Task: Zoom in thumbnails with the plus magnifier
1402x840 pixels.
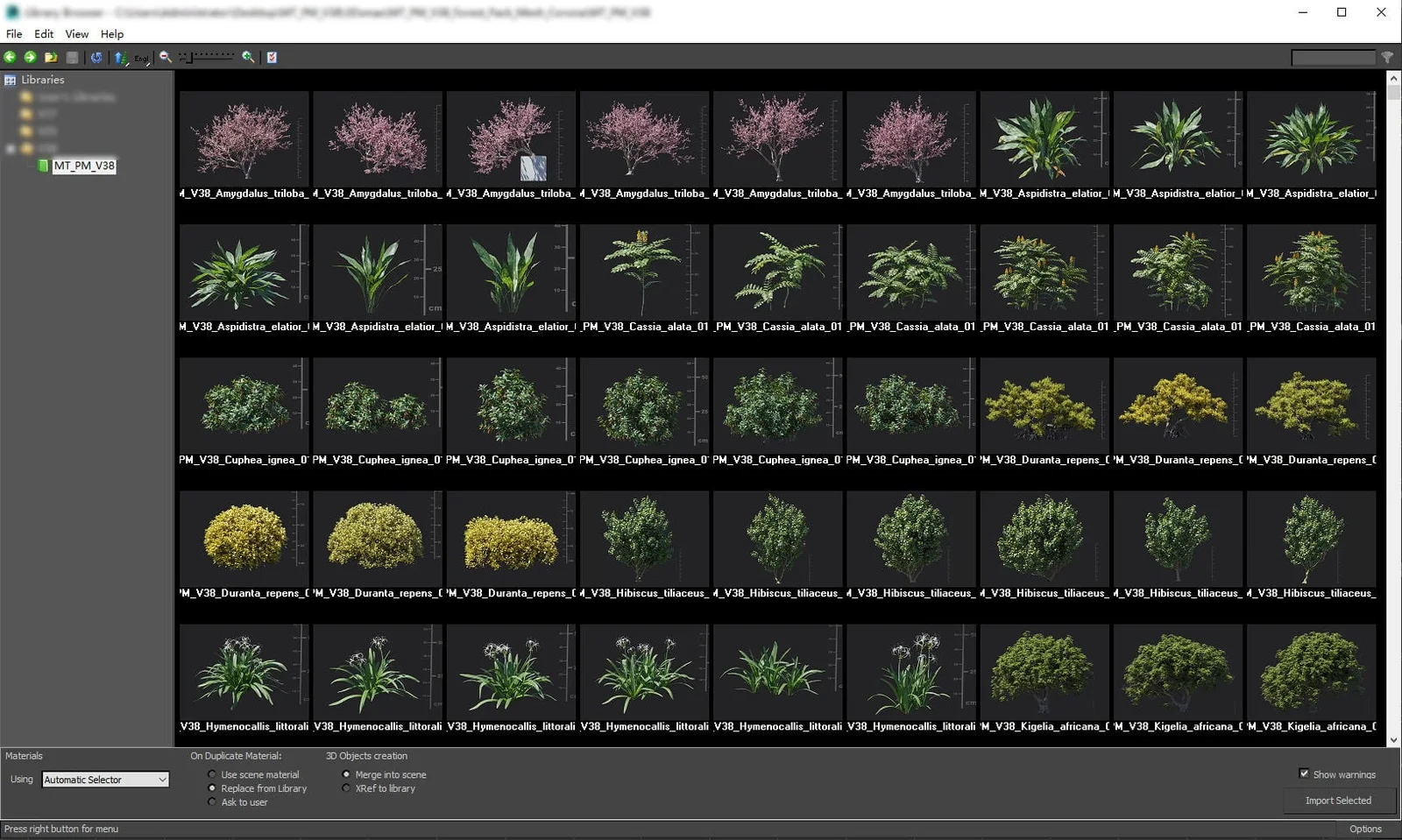Action: (x=248, y=57)
